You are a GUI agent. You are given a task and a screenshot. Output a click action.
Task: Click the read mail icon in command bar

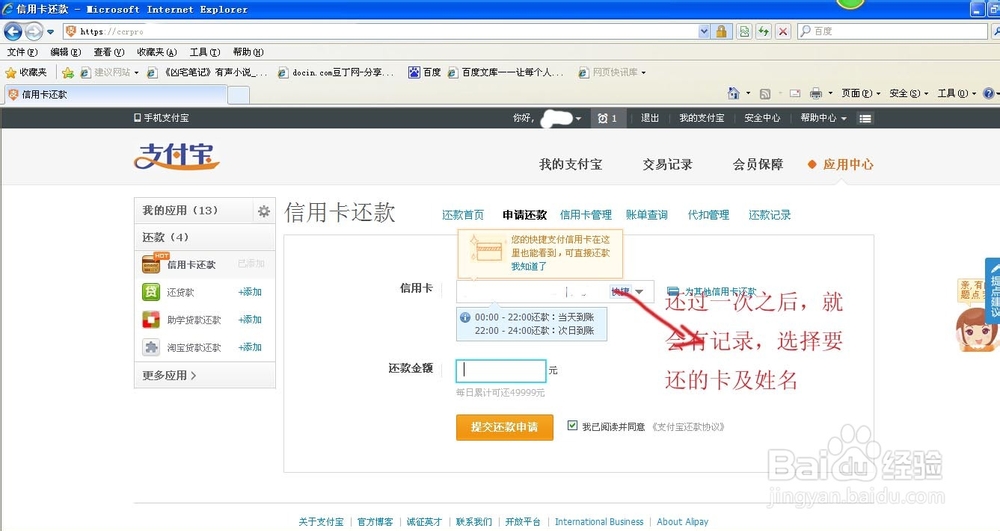pyautogui.click(x=795, y=94)
